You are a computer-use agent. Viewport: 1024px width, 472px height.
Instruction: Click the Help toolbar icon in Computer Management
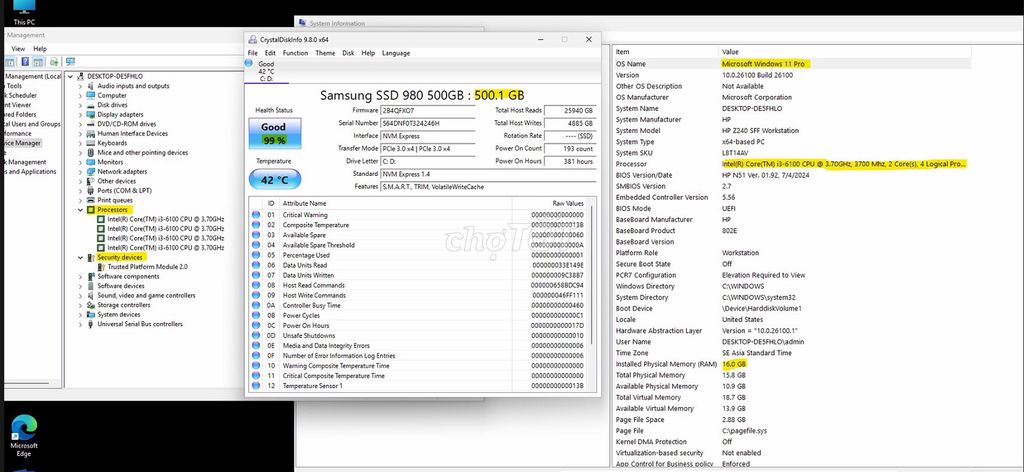(25, 62)
